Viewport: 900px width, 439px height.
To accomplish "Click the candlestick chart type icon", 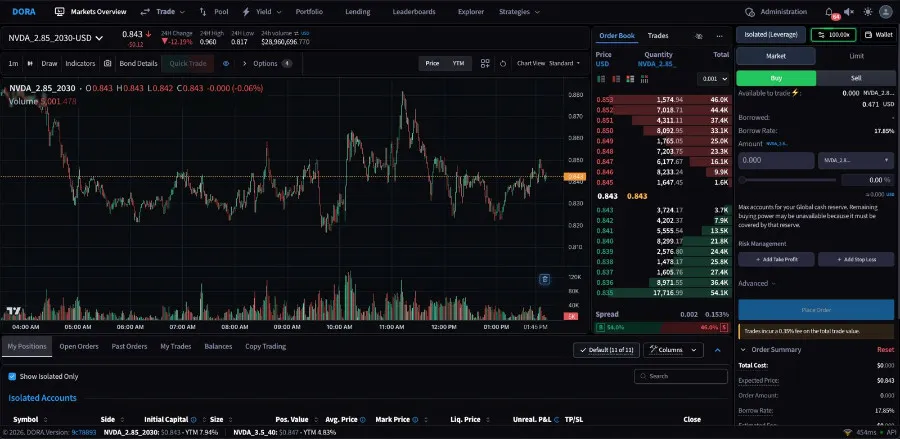I will pos(30,64).
